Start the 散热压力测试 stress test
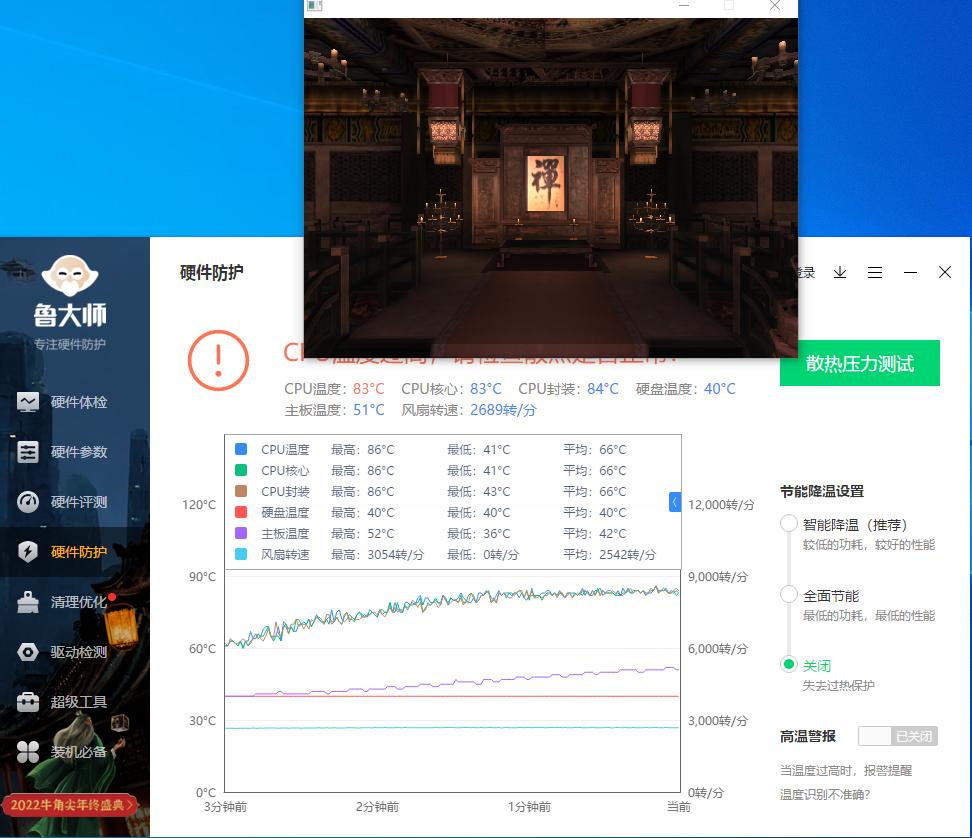972x838 pixels. (x=859, y=364)
